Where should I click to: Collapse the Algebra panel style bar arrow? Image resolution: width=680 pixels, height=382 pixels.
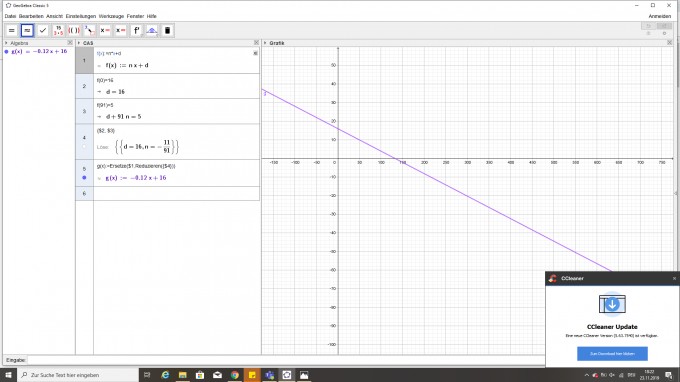(x=6, y=43)
